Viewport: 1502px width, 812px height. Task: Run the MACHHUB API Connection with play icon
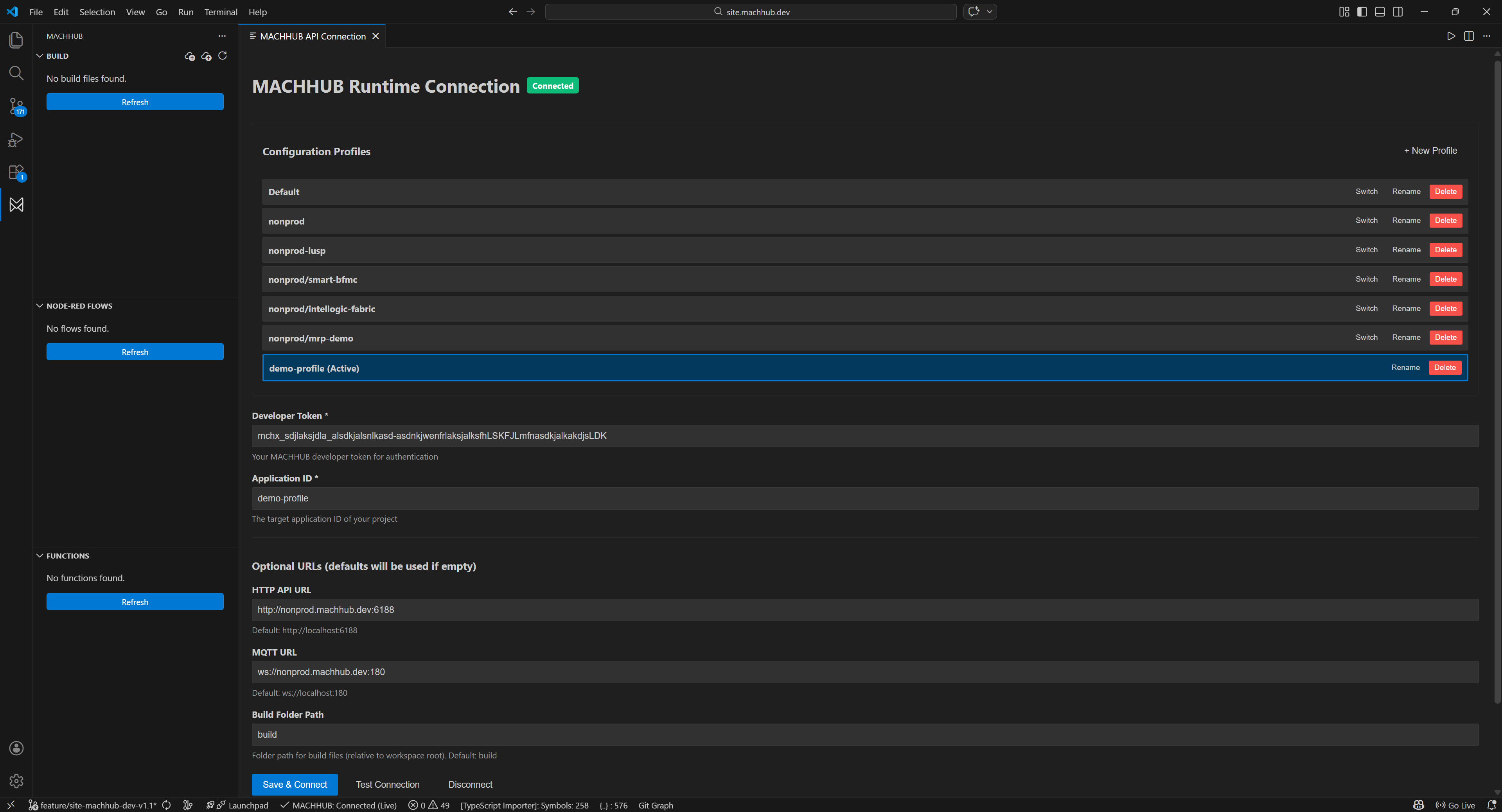pyautogui.click(x=1451, y=36)
